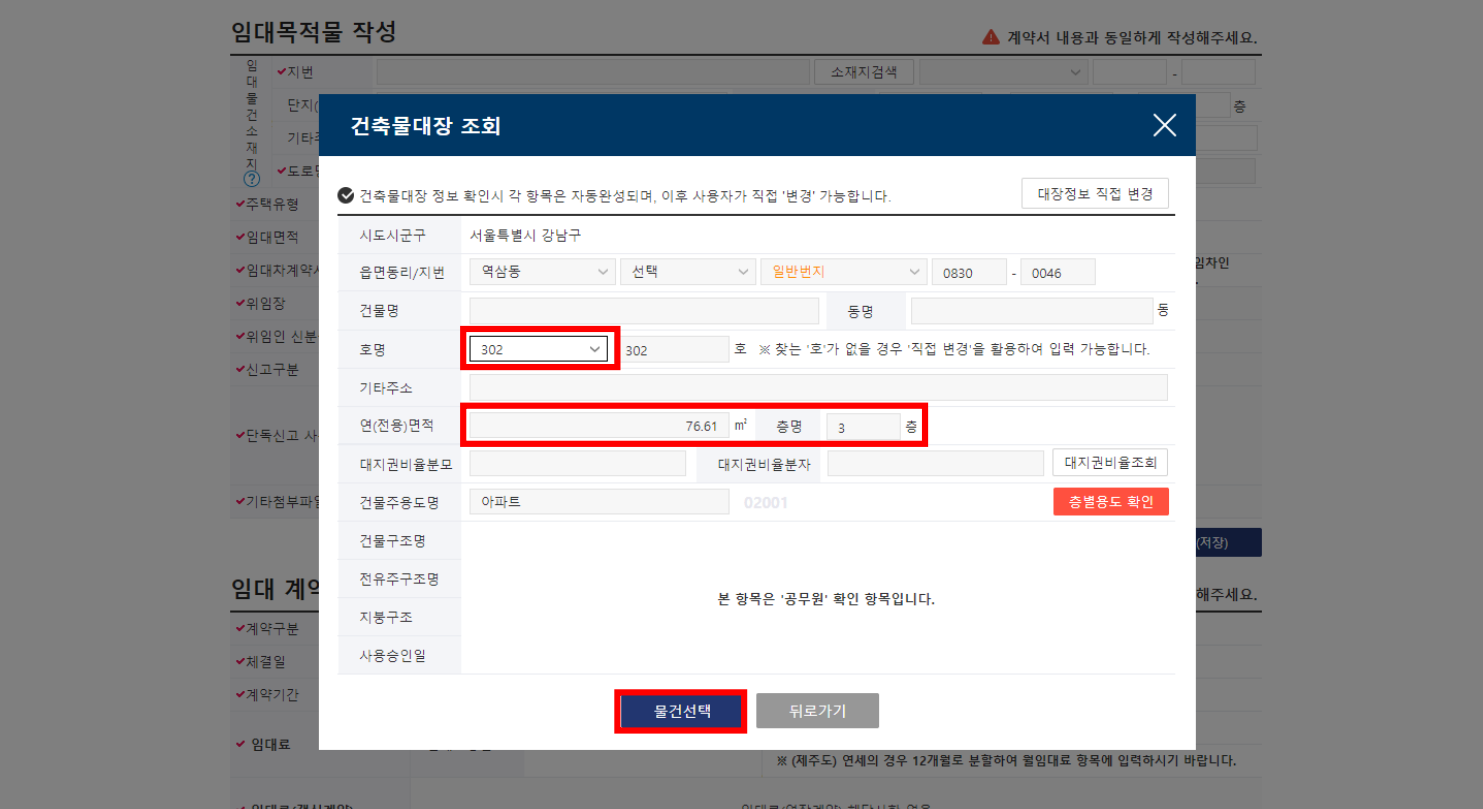
Task: Click the 대지권비율분모 input field
Action: [578, 463]
